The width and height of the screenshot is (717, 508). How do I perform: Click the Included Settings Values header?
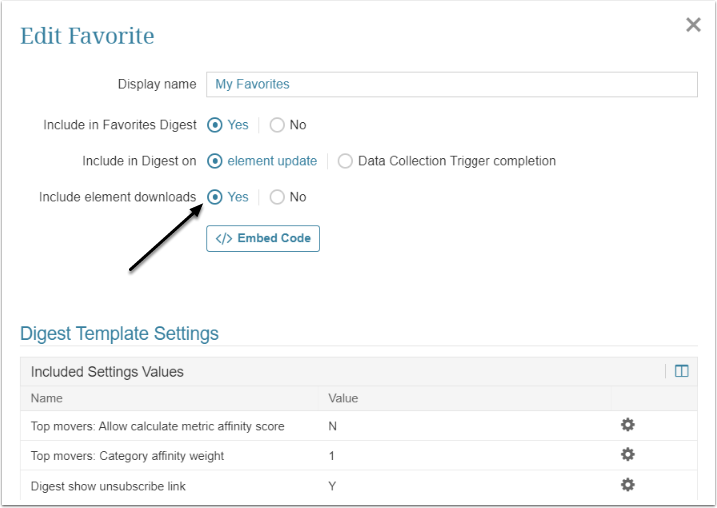(x=107, y=372)
